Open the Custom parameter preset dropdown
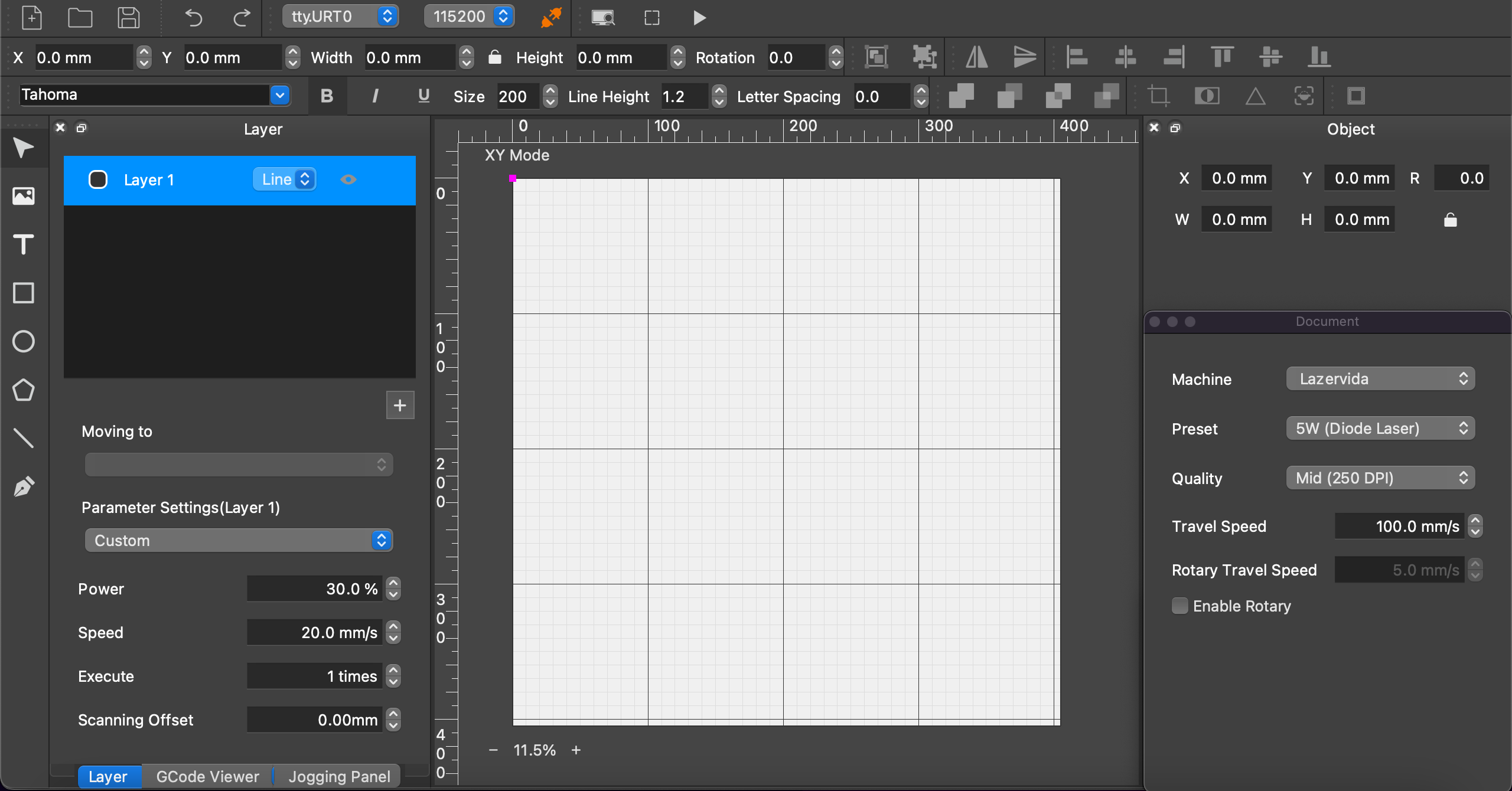This screenshot has height=791, width=1512. pyautogui.click(x=239, y=540)
